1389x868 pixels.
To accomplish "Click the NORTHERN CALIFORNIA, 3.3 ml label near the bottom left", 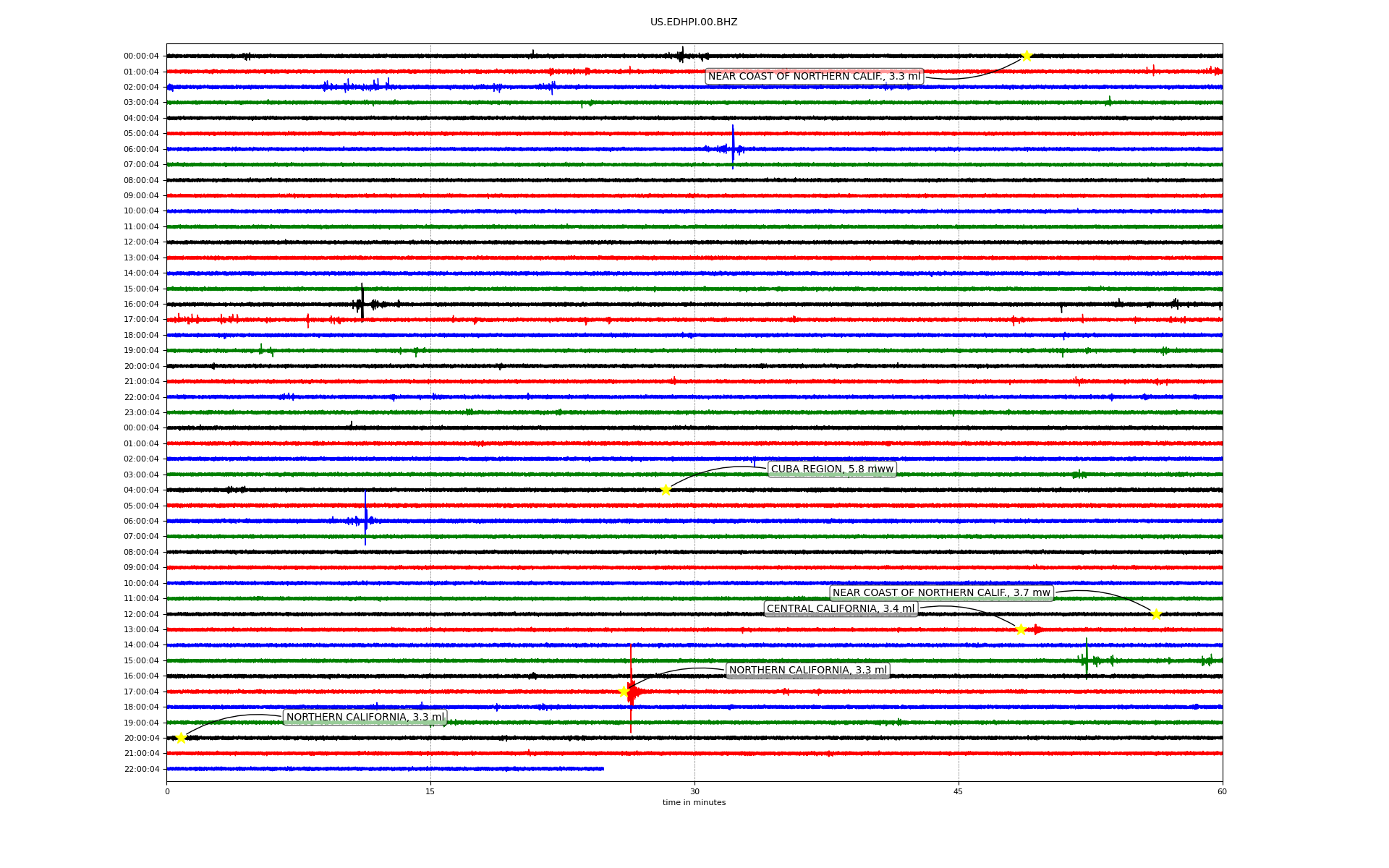I will pos(365,718).
